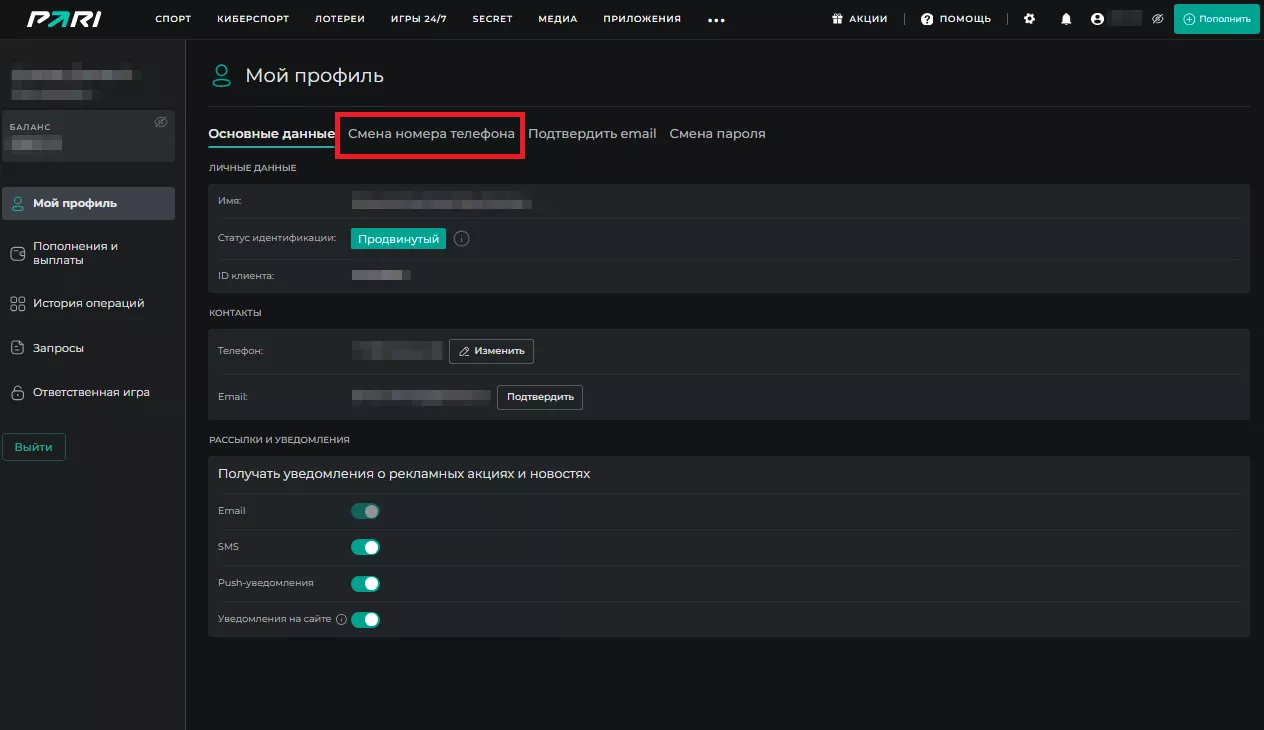This screenshot has width=1264, height=730.
Task: Toggle Push-уведомления switch
Action: pyautogui.click(x=365, y=583)
